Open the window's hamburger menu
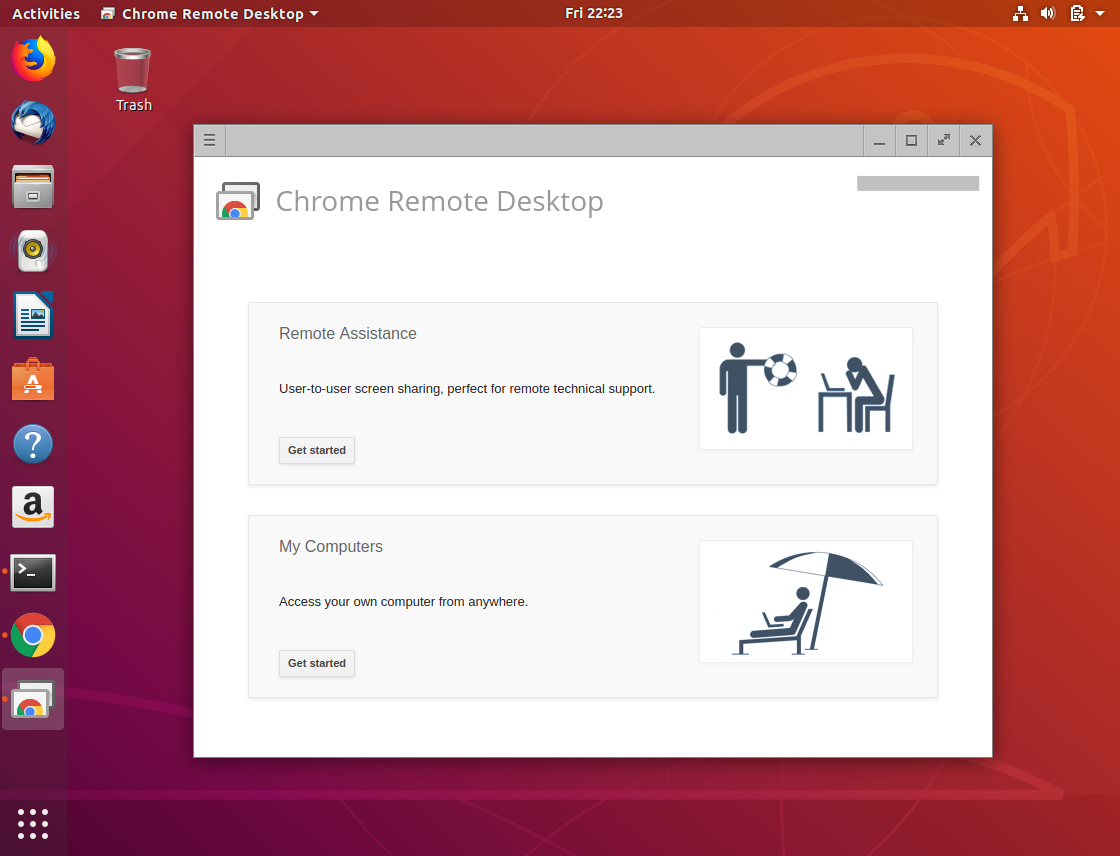The height and width of the screenshot is (856, 1120). coord(209,140)
